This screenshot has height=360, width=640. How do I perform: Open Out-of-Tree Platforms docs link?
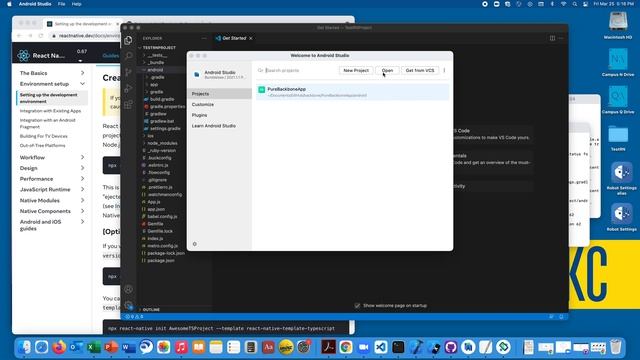(42, 146)
